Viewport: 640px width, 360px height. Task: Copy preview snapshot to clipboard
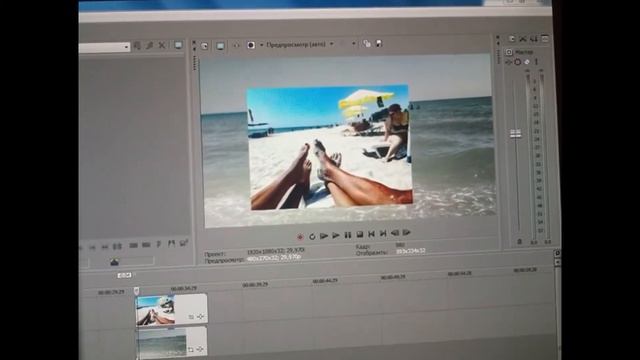[x=367, y=43]
